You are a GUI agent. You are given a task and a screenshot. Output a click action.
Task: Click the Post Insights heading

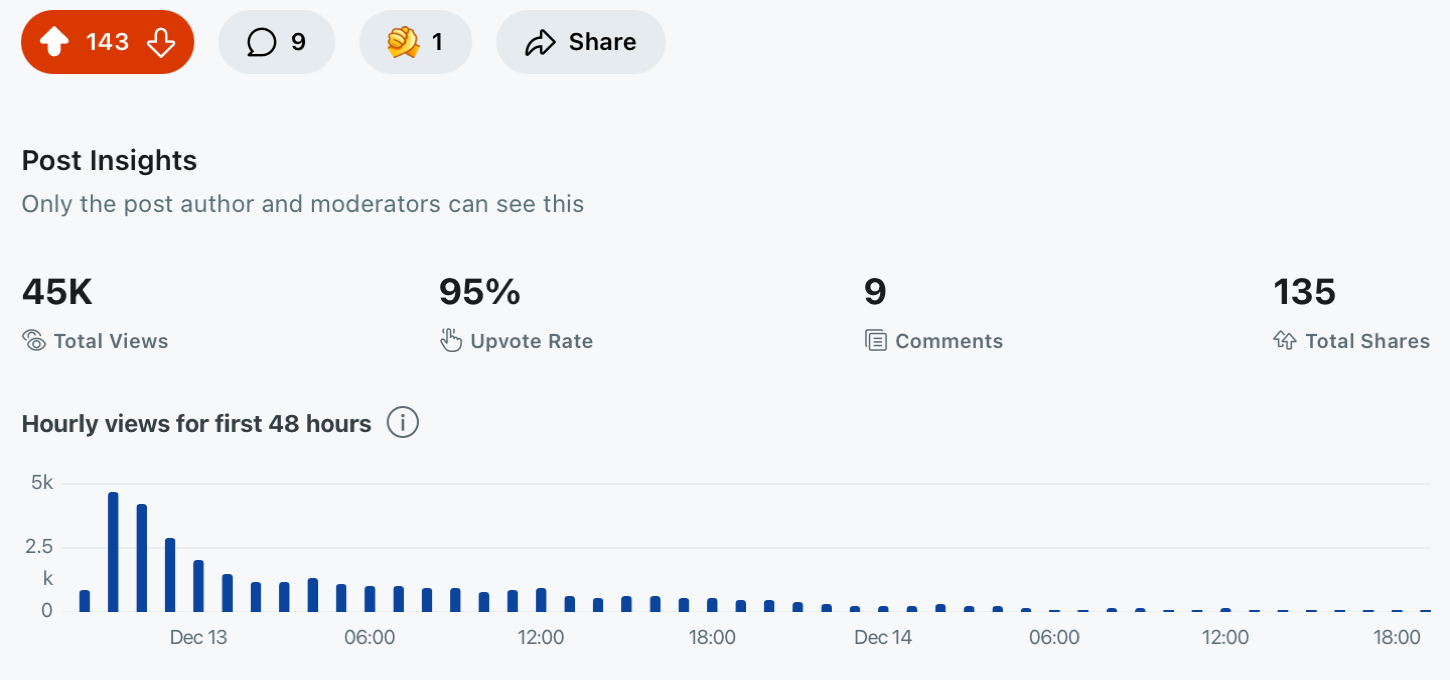click(109, 160)
